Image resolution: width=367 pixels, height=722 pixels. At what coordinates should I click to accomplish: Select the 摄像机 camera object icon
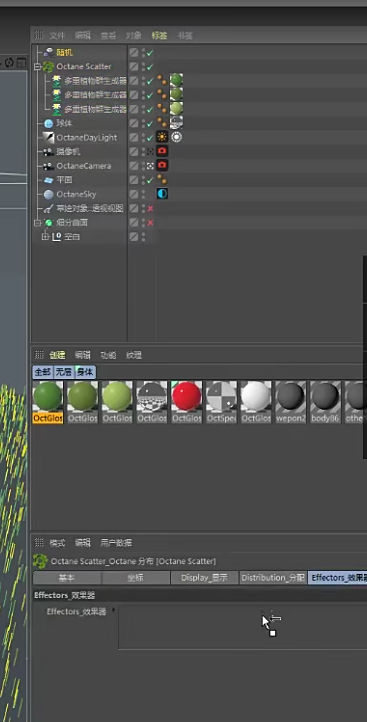pos(48,151)
